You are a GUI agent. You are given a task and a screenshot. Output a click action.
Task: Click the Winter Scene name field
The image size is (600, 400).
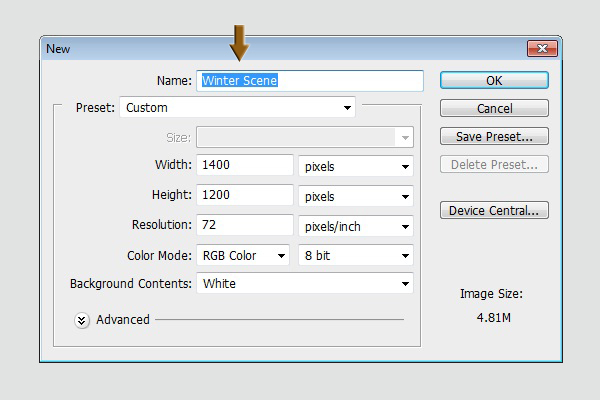pyautogui.click(x=310, y=80)
